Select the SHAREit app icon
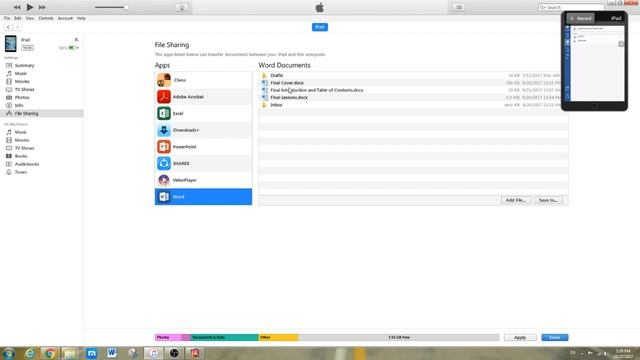This screenshot has width=640, height=360. [164, 163]
